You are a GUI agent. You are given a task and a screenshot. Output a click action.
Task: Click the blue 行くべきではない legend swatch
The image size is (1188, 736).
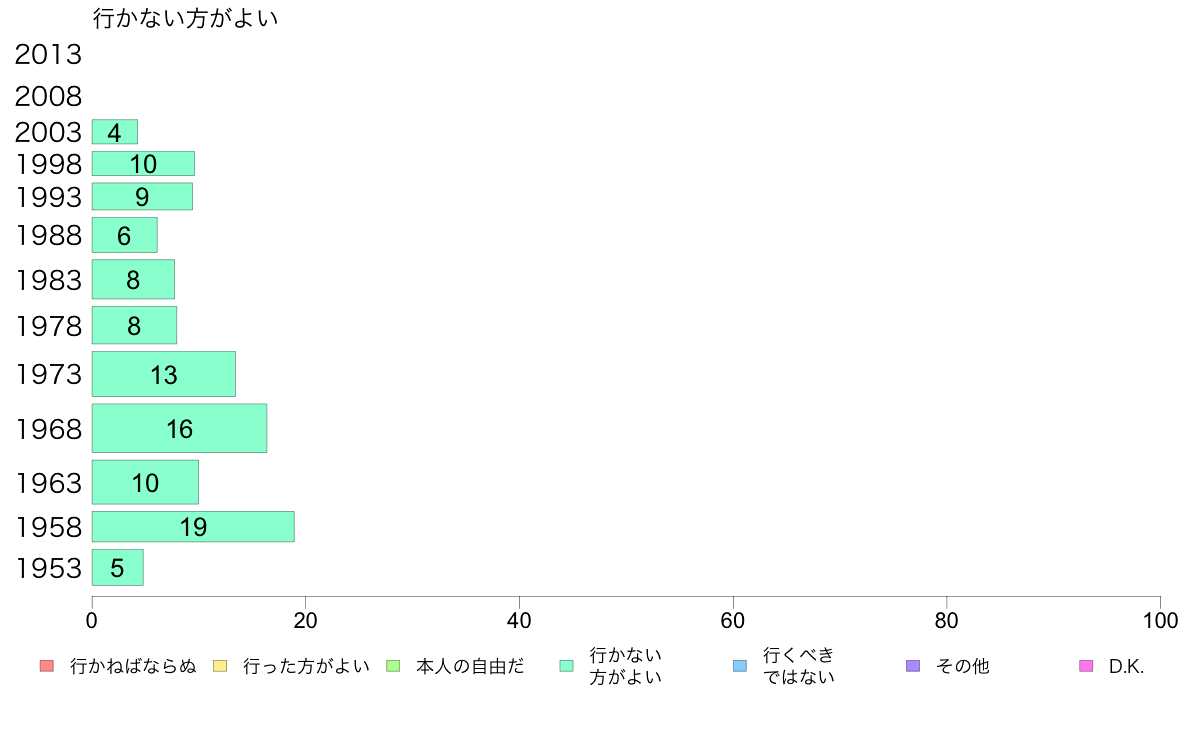coord(740,666)
